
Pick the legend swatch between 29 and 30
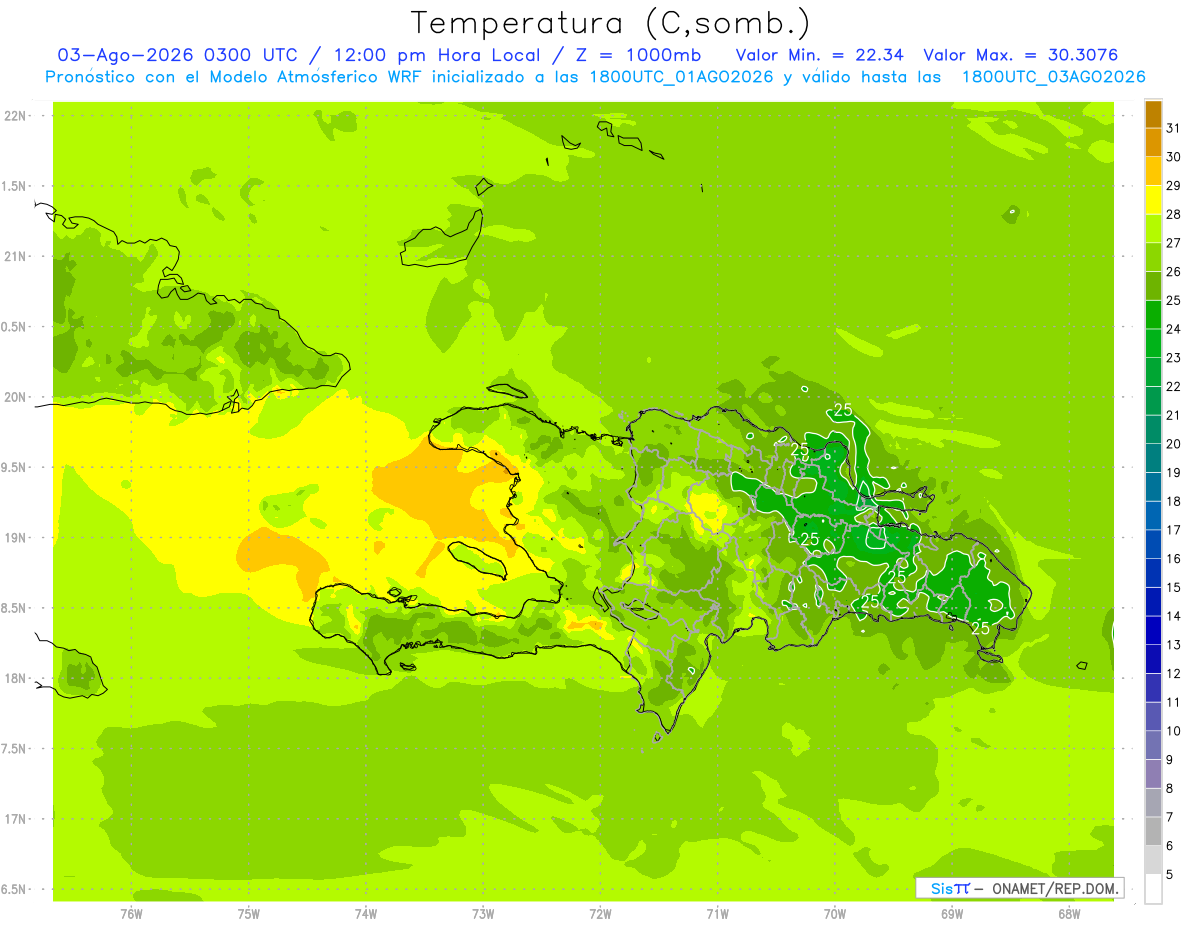tap(1153, 171)
